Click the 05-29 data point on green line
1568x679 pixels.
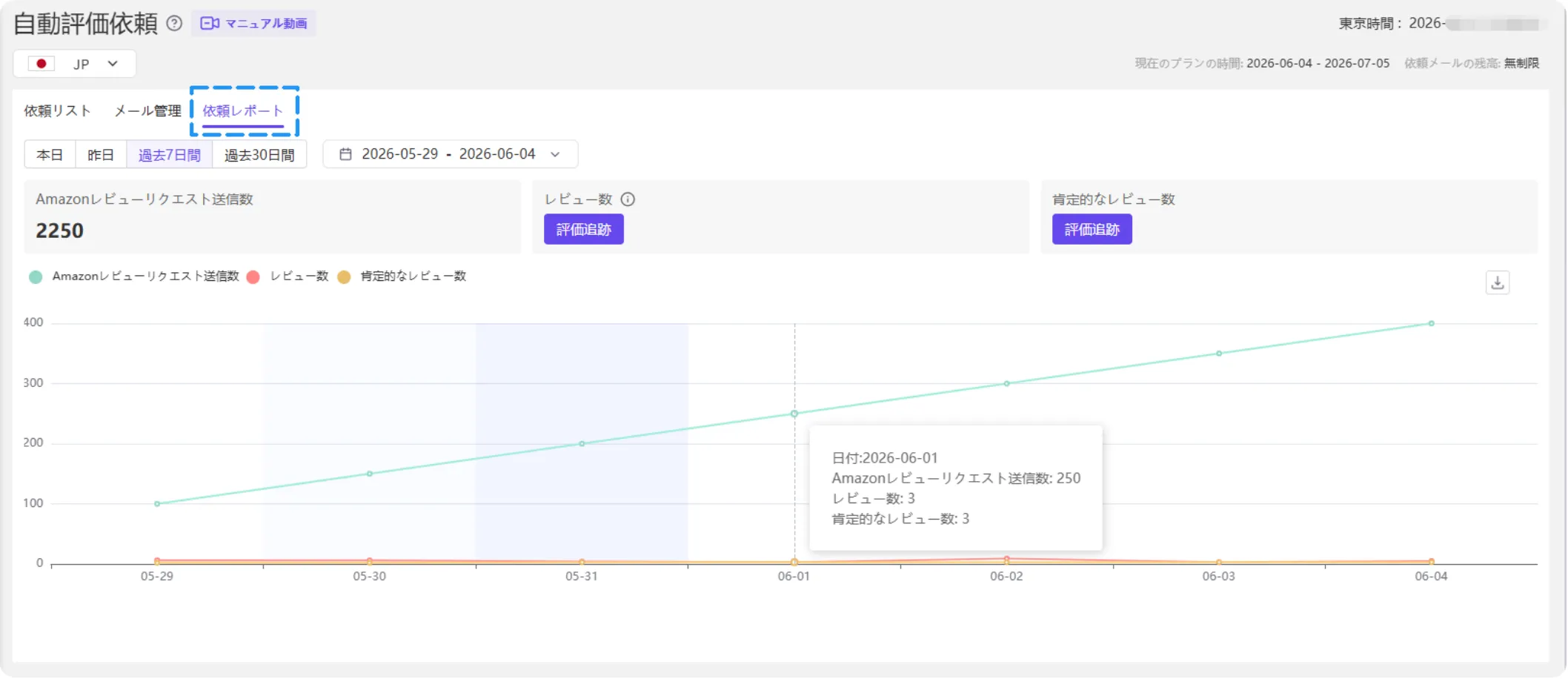pyautogui.click(x=157, y=504)
